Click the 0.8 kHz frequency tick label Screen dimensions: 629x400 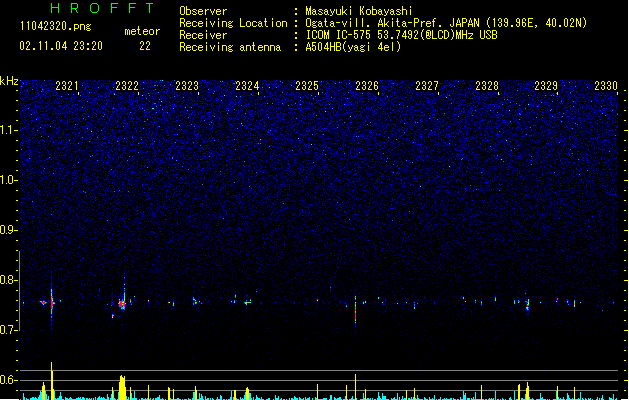click(8, 280)
